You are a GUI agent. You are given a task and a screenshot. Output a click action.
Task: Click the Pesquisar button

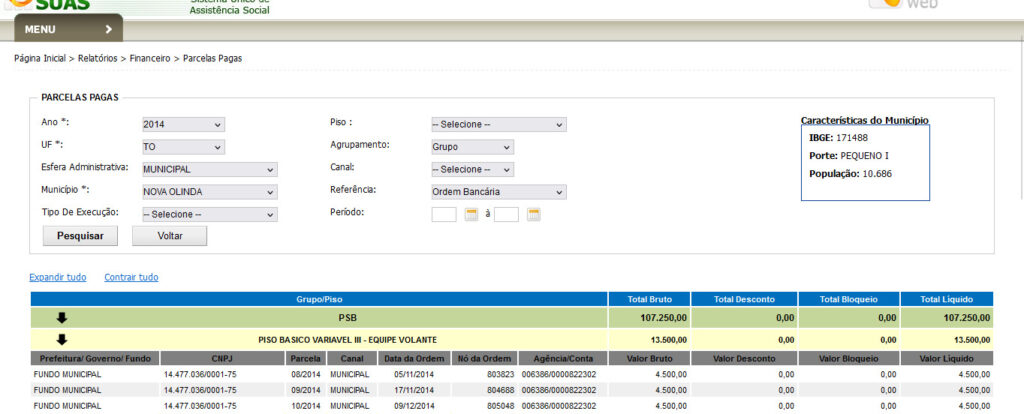80,236
